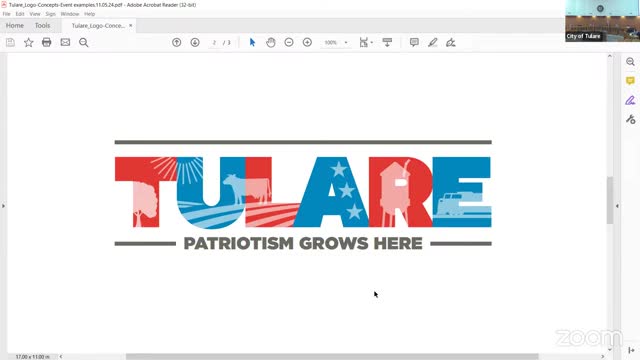Open the File menu
Screen dimensions: 640x360
click(7, 14)
